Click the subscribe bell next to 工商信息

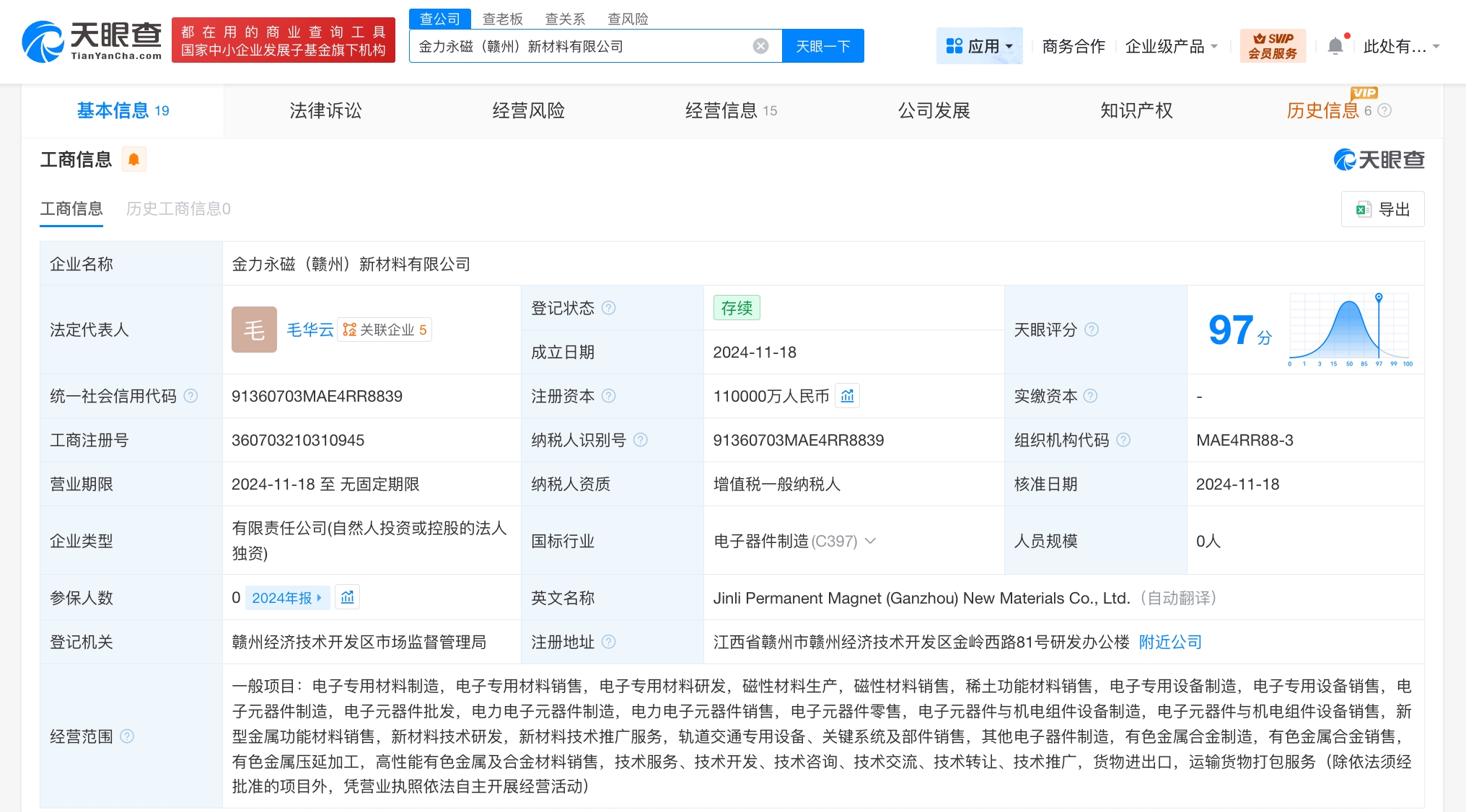133,159
